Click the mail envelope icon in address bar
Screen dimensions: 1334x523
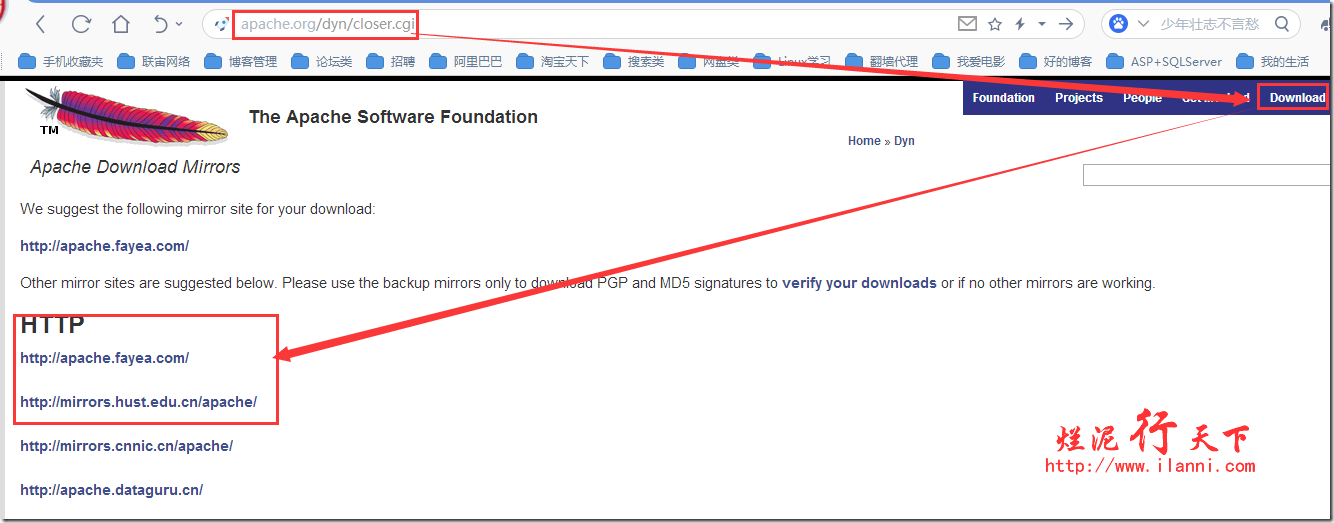pos(966,24)
